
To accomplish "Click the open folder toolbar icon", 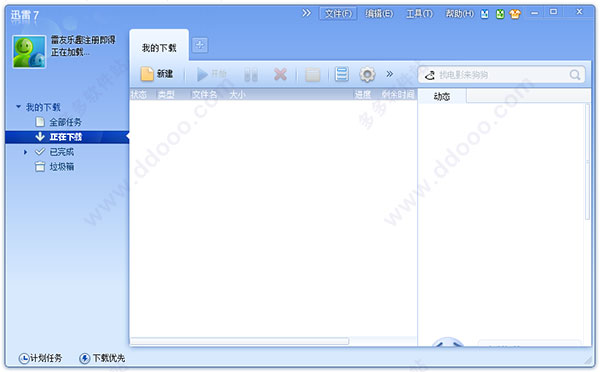I will pyautogui.click(x=313, y=75).
